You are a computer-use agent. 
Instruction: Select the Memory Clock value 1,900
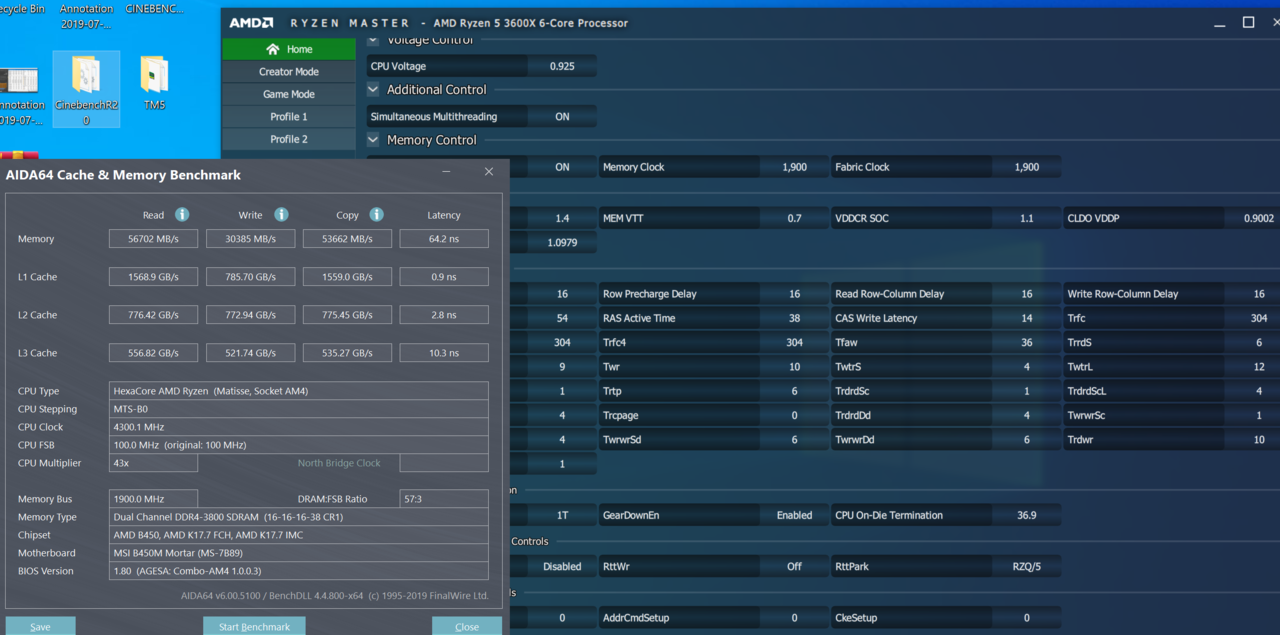[x=794, y=167]
